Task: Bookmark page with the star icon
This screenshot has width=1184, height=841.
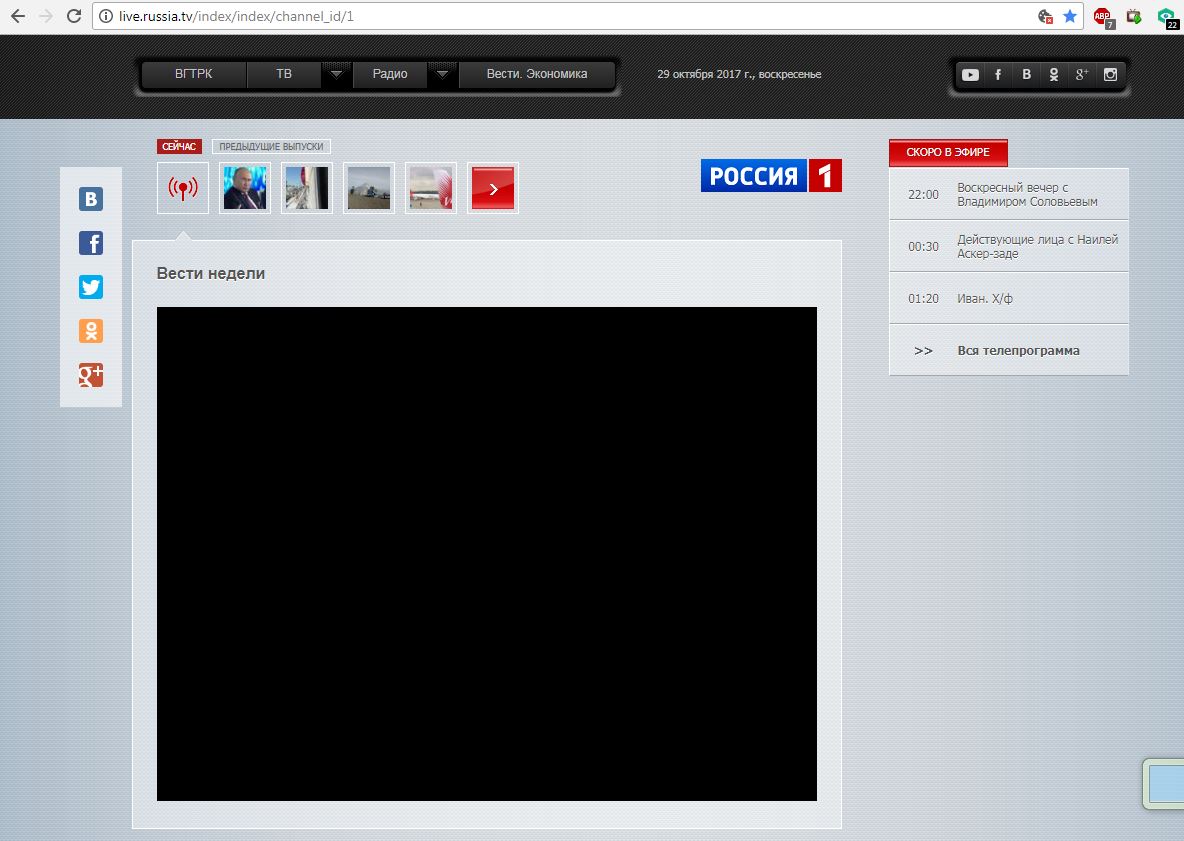Action: pyautogui.click(x=1070, y=16)
